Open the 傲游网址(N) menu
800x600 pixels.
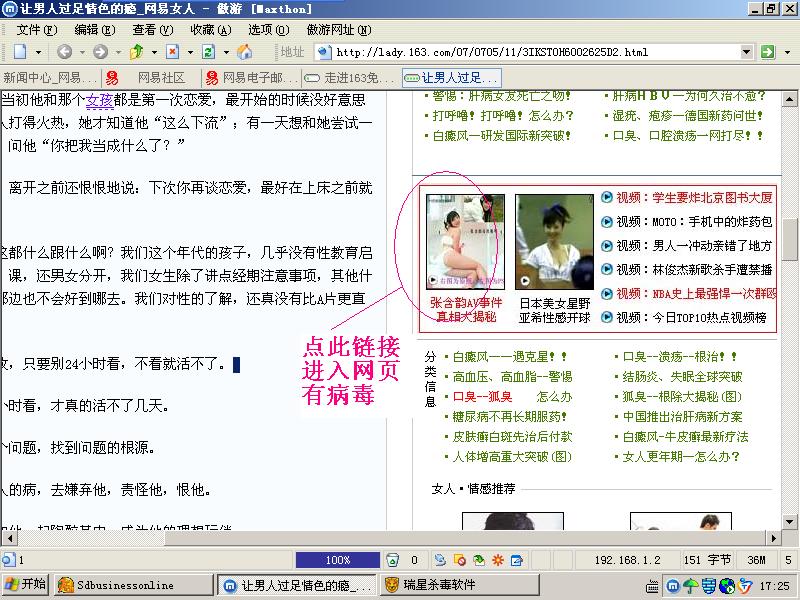pos(339,30)
